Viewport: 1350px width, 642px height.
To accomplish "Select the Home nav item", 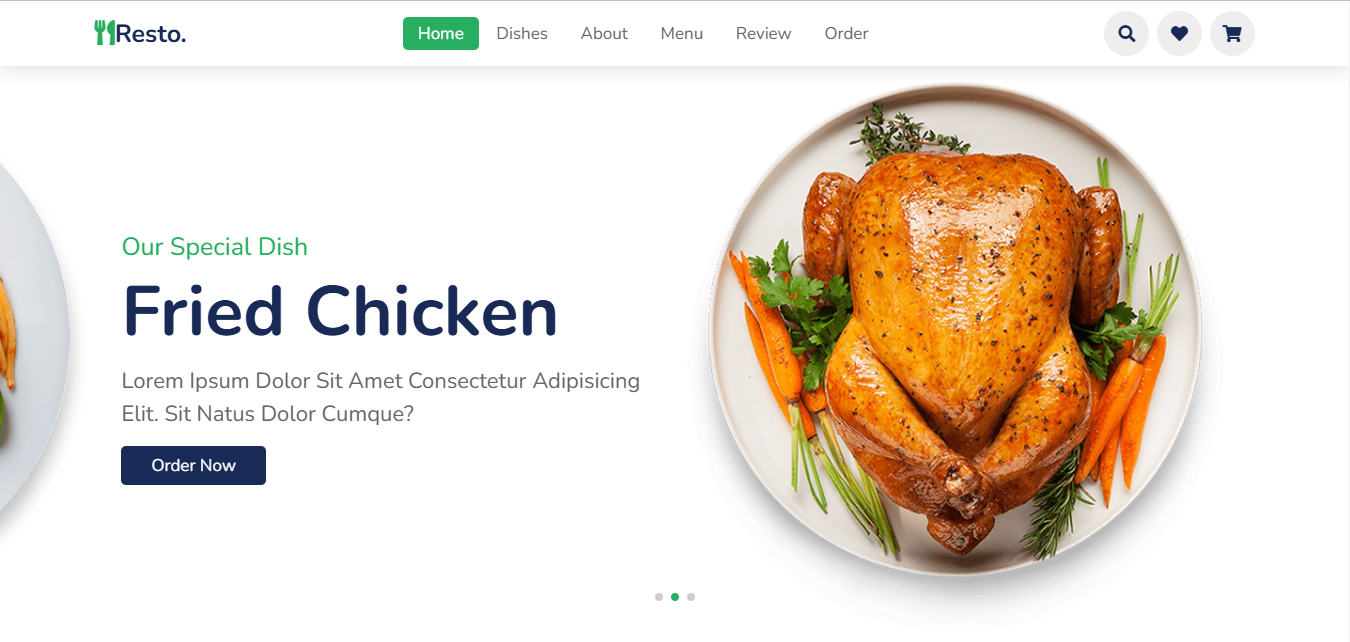I will [x=441, y=33].
